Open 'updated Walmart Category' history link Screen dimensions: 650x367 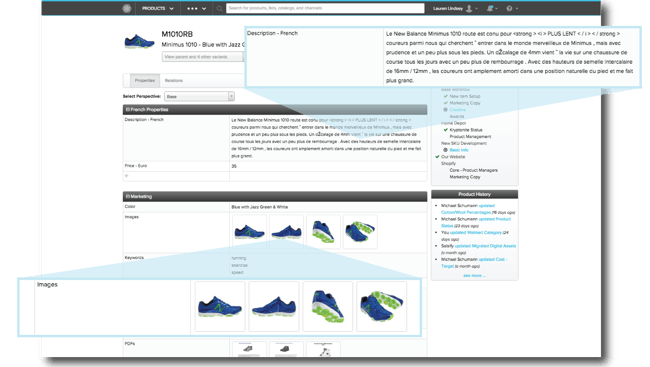[475, 233]
